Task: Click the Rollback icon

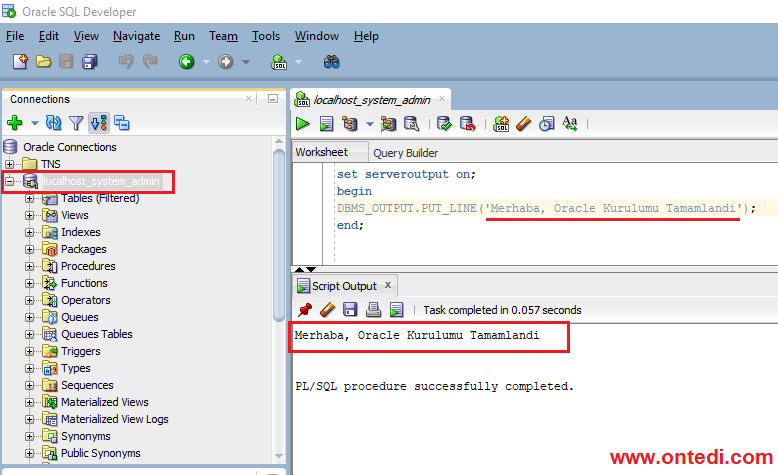Action: [467, 124]
